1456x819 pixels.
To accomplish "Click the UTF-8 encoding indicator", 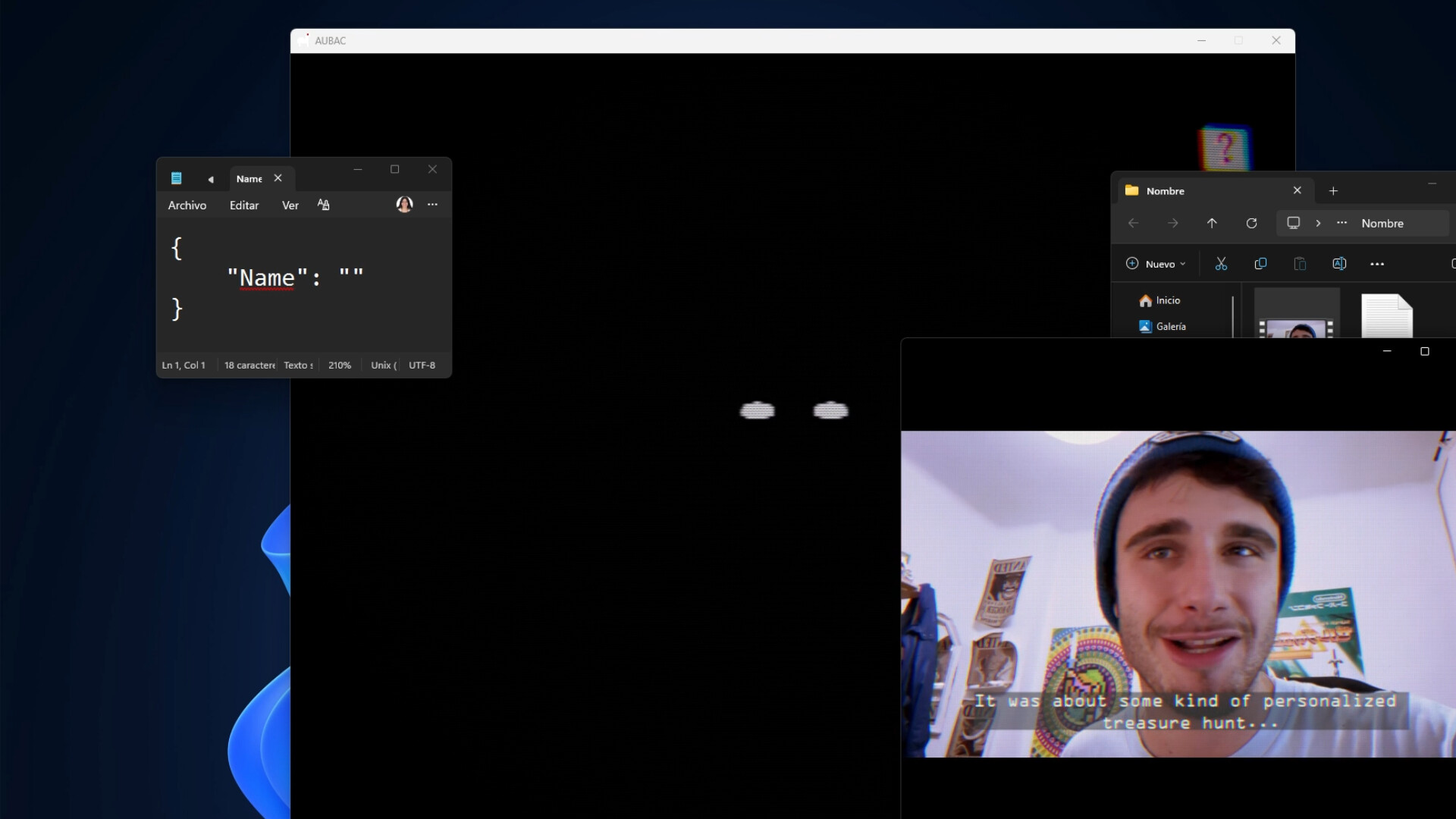I will pyautogui.click(x=422, y=366).
